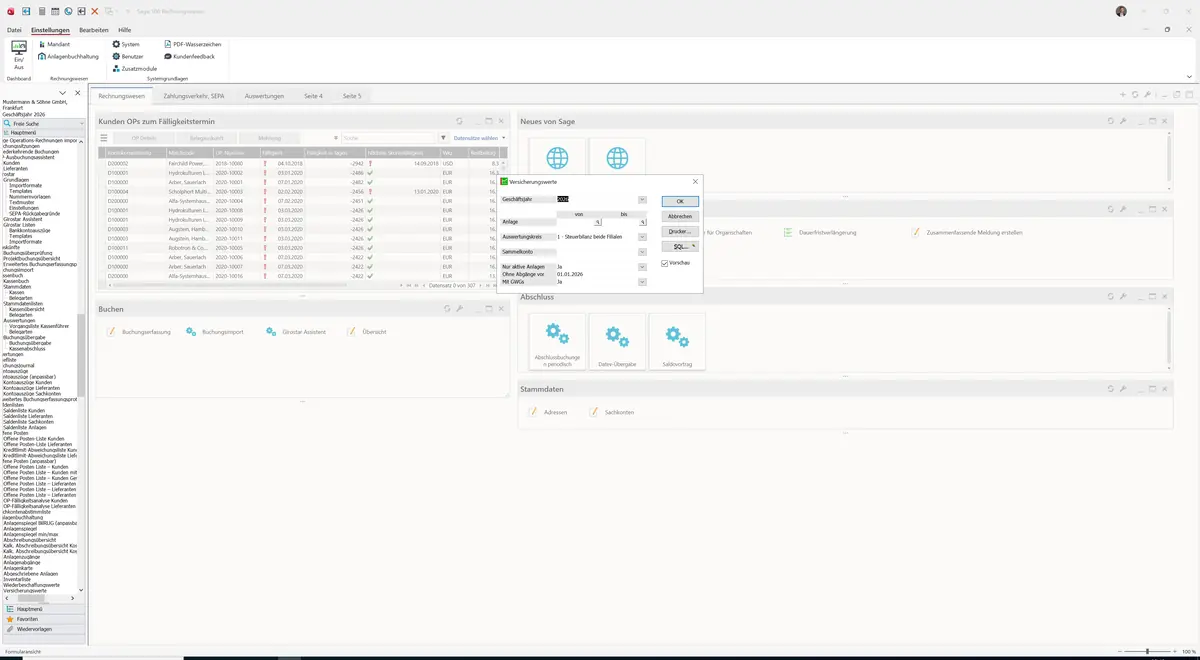
Task: Click the Anlage von lookup button
Action: (597, 222)
